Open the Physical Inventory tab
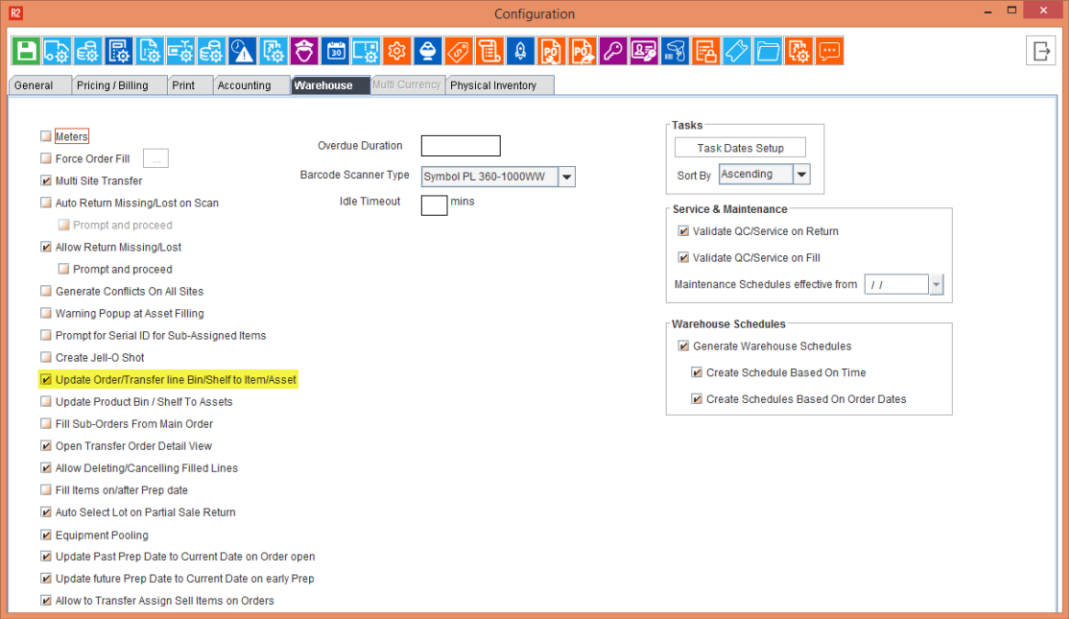The width and height of the screenshot is (1069, 619). [x=494, y=86]
